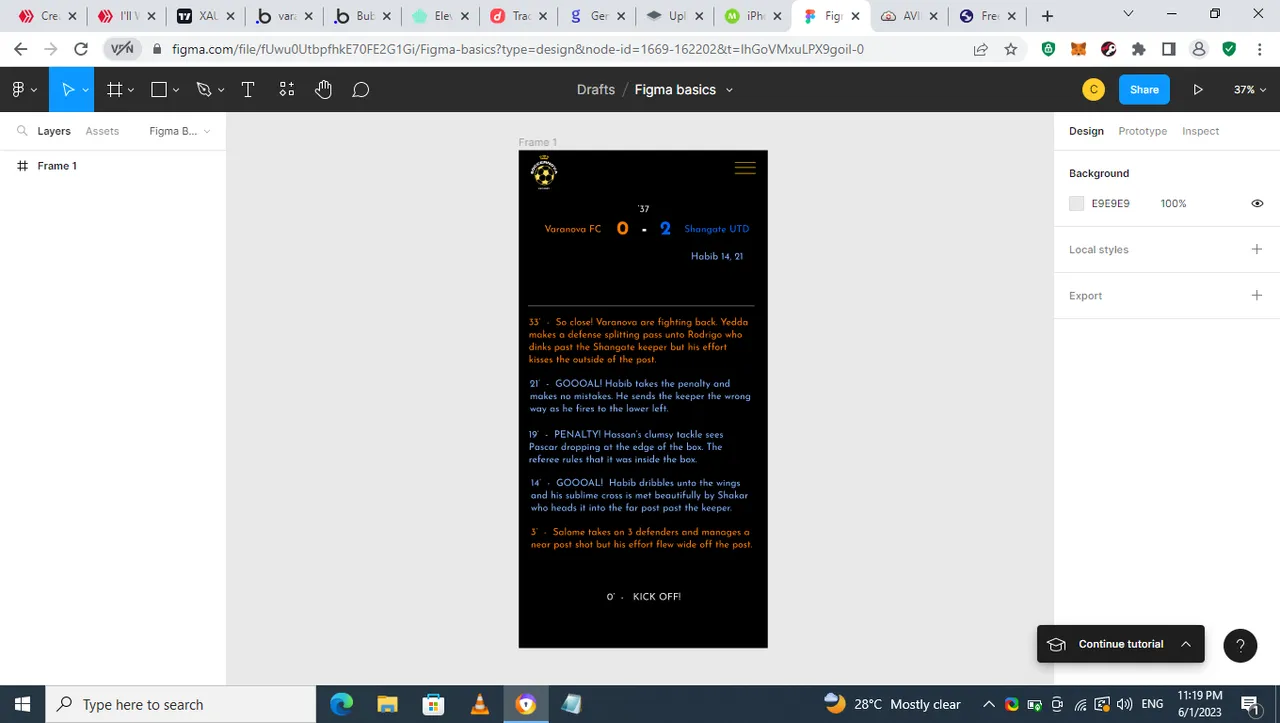Open the shape tools dropdown arrow
The height and width of the screenshot is (723, 1280).
pos(176,90)
